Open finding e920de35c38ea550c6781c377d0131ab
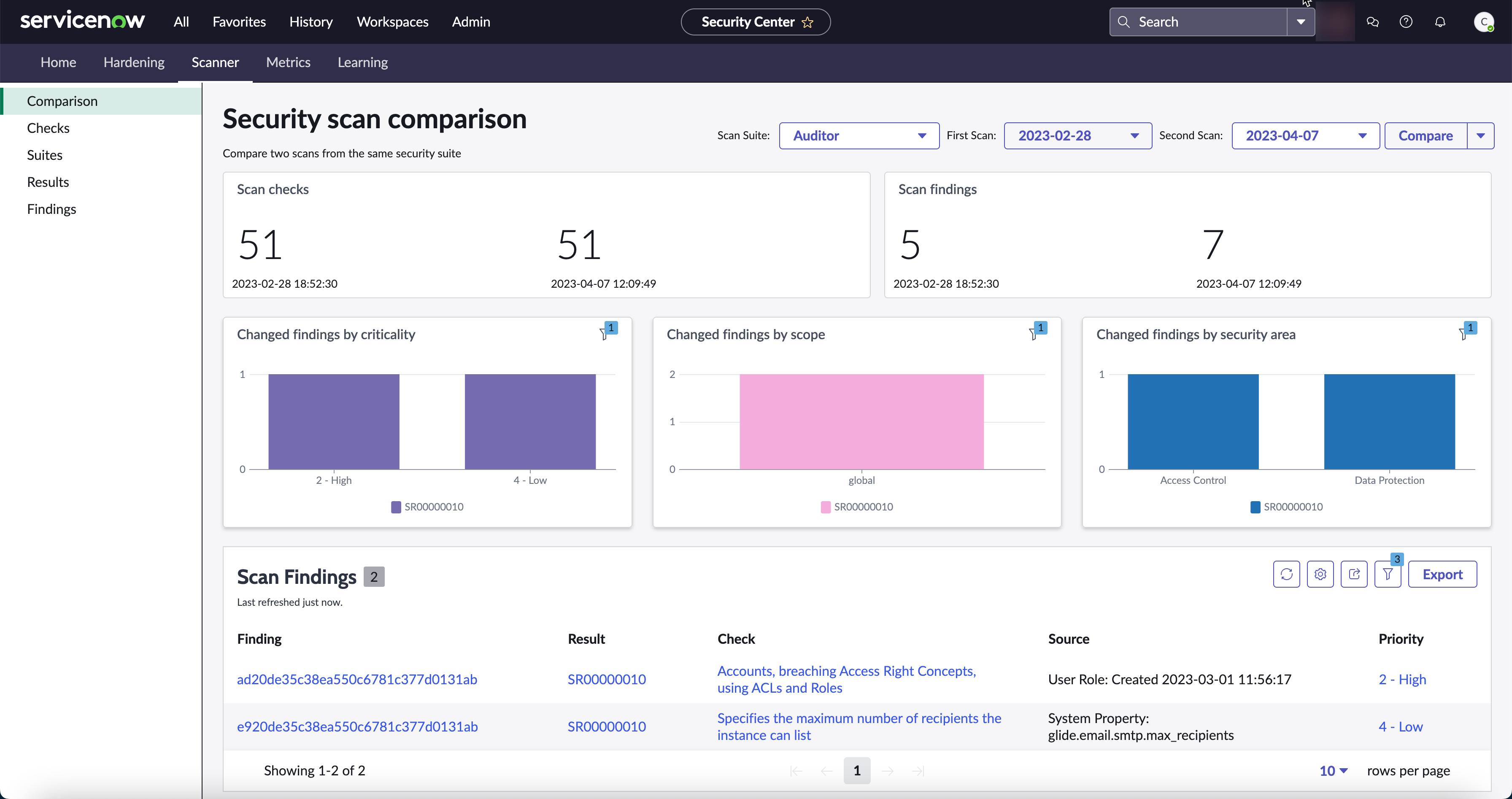 pos(357,727)
